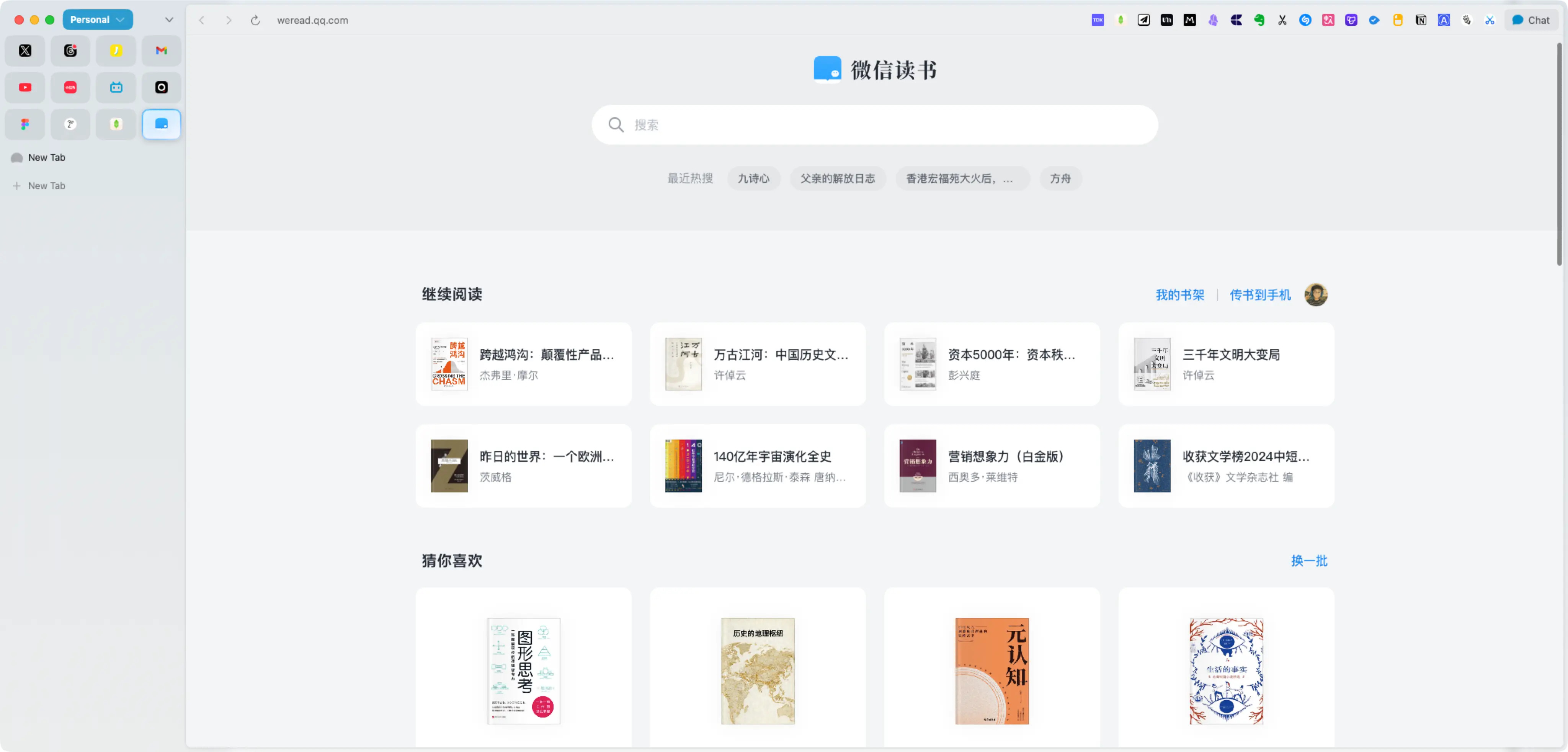This screenshot has height=752, width=1568.
Task: Click the 九诗心 hot search tag
Action: 753,178
